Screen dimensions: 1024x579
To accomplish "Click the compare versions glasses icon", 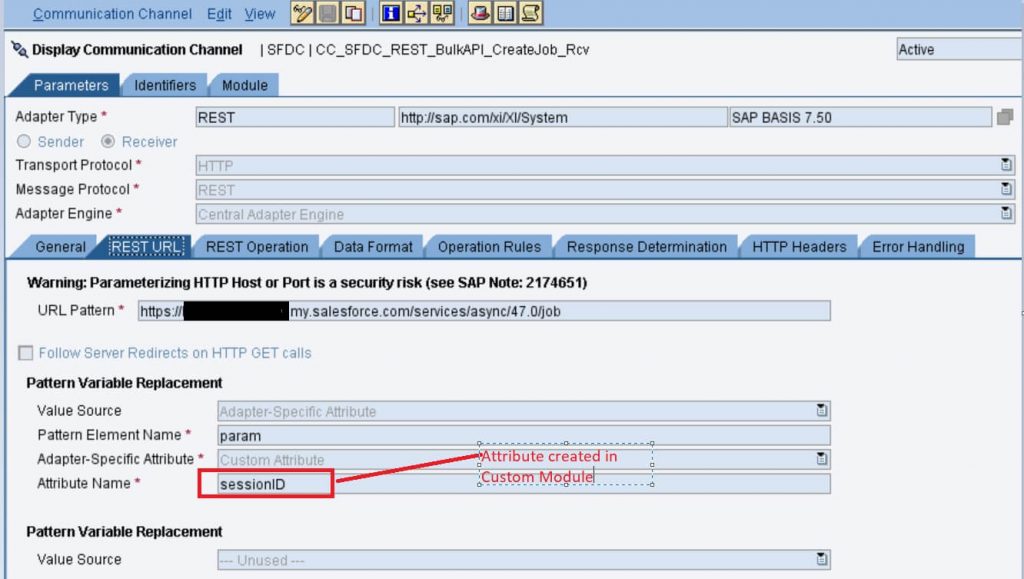I will 442,13.
